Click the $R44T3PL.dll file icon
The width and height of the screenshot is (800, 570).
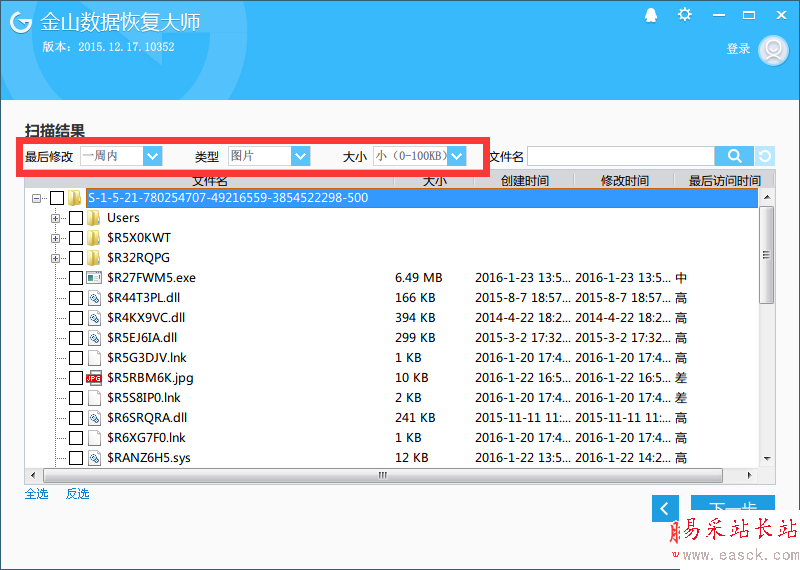[94, 298]
